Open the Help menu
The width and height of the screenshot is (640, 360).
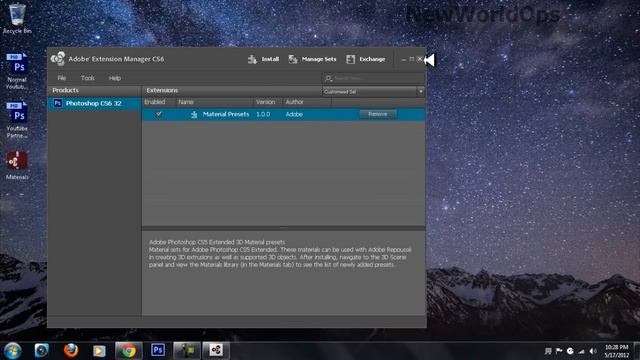pyautogui.click(x=115, y=78)
